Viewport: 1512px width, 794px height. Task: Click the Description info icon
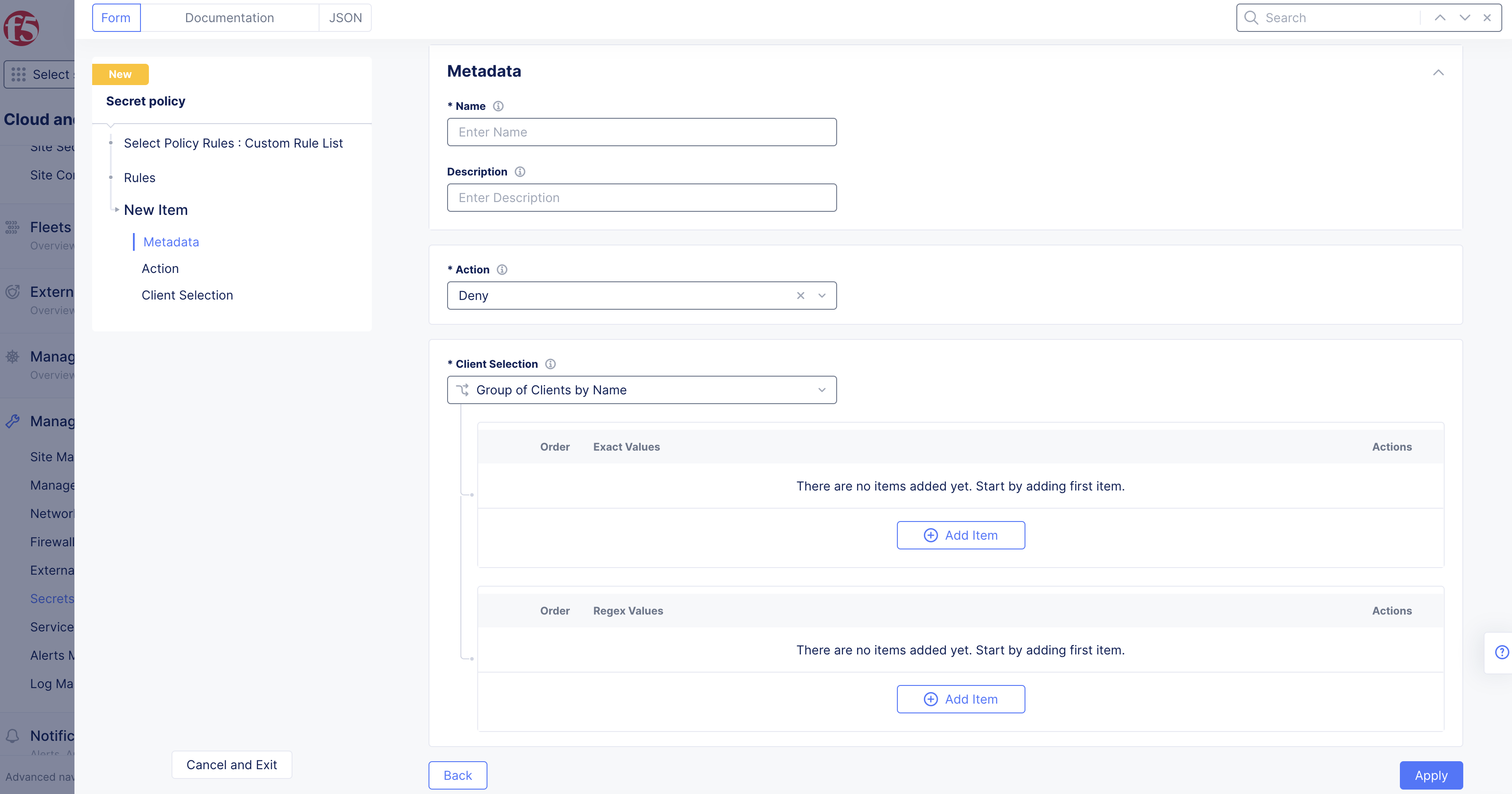519,171
